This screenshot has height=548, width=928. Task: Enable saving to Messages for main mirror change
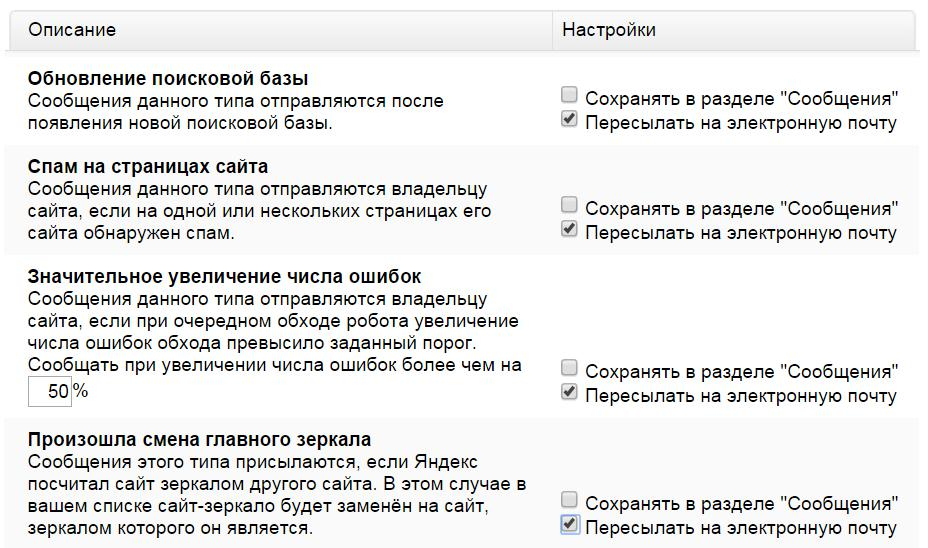pyautogui.click(x=569, y=499)
